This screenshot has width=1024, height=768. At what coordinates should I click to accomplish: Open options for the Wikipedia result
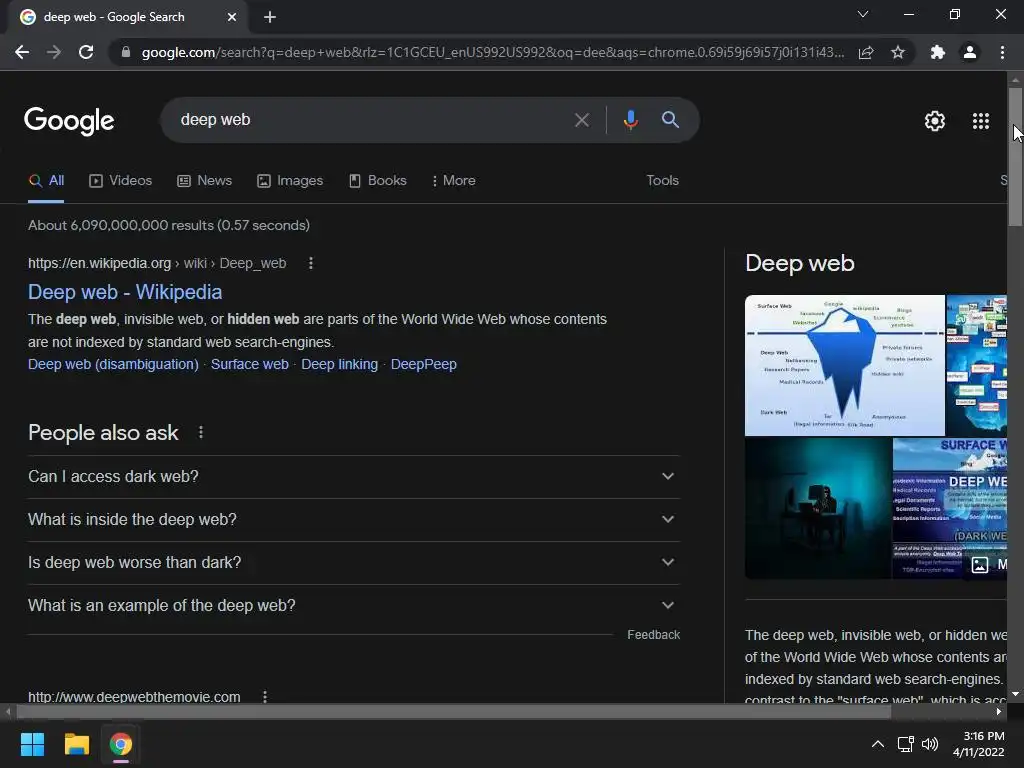pos(311,263)
